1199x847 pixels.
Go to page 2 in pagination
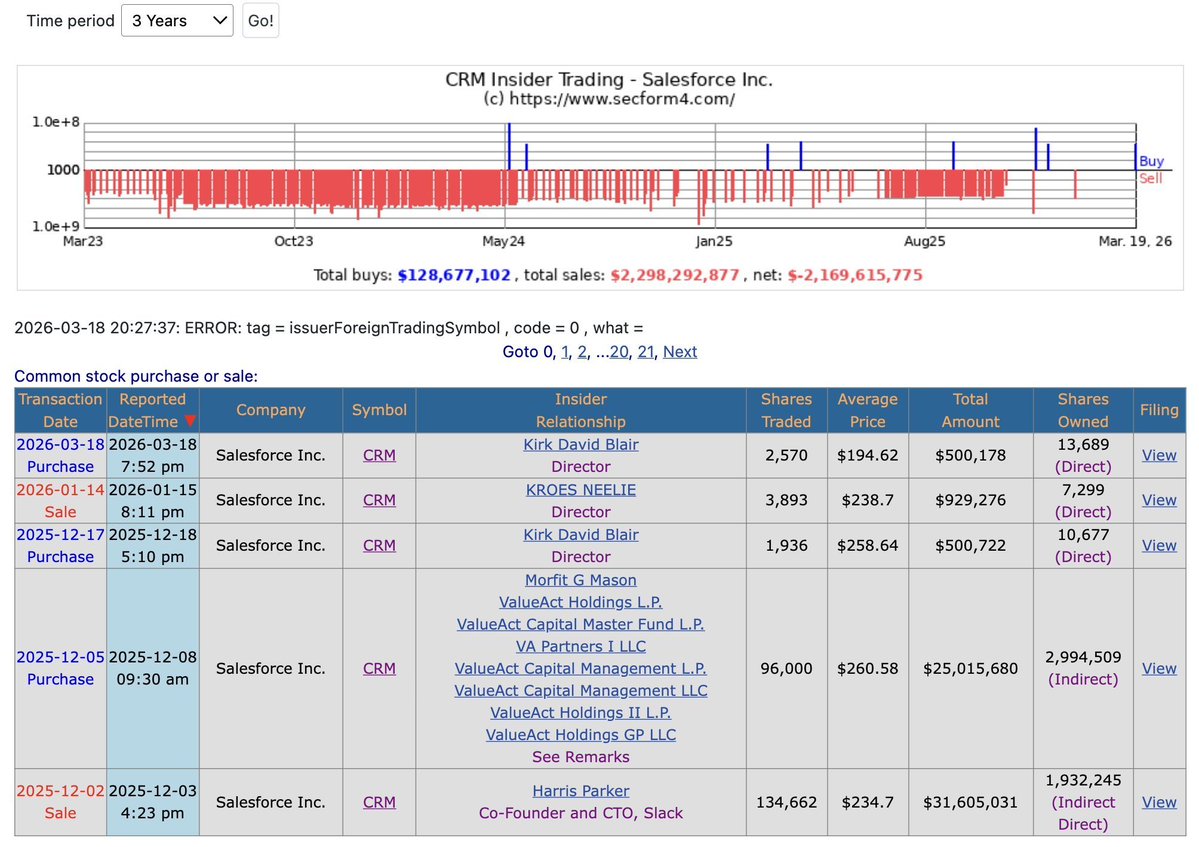coord(582,352)
